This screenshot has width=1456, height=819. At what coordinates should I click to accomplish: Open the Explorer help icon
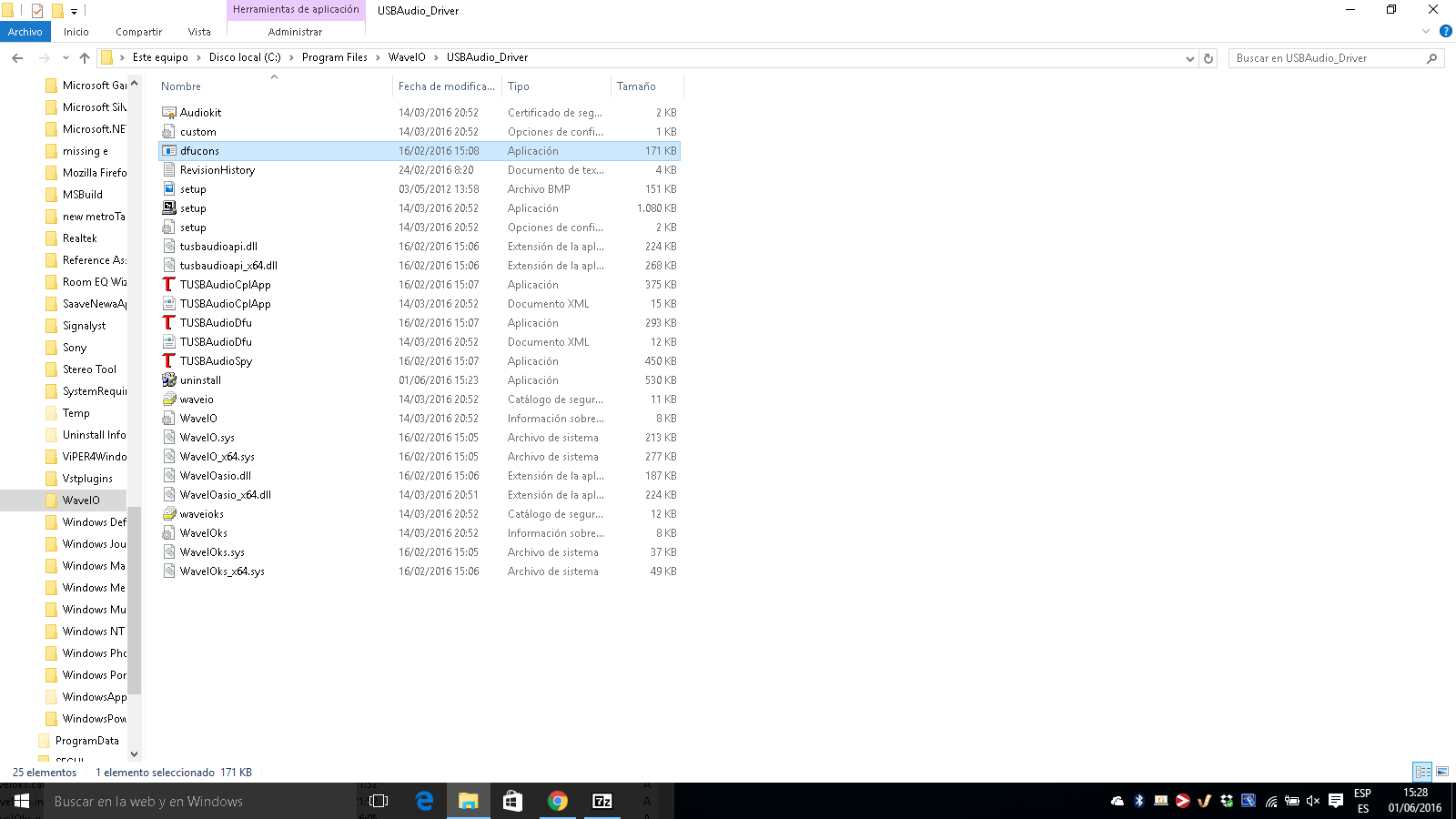click(1445, 31)
